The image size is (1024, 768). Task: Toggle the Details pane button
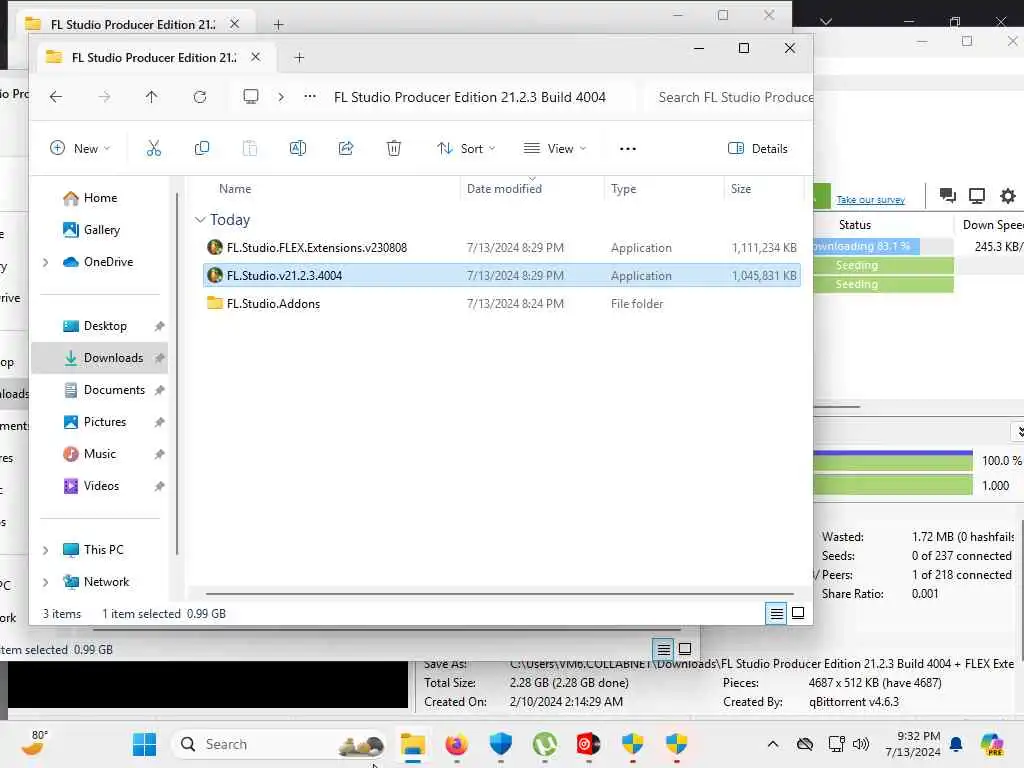pyautogui.click(x=758, y=148)
